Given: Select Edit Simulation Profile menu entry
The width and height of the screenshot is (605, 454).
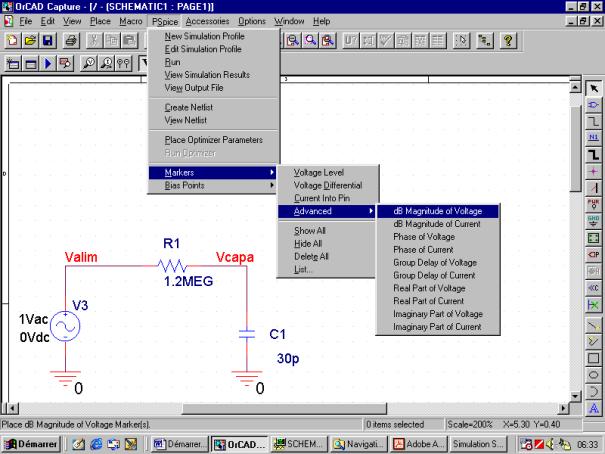Looking at the screenshot, I should (x=213, y=49).
